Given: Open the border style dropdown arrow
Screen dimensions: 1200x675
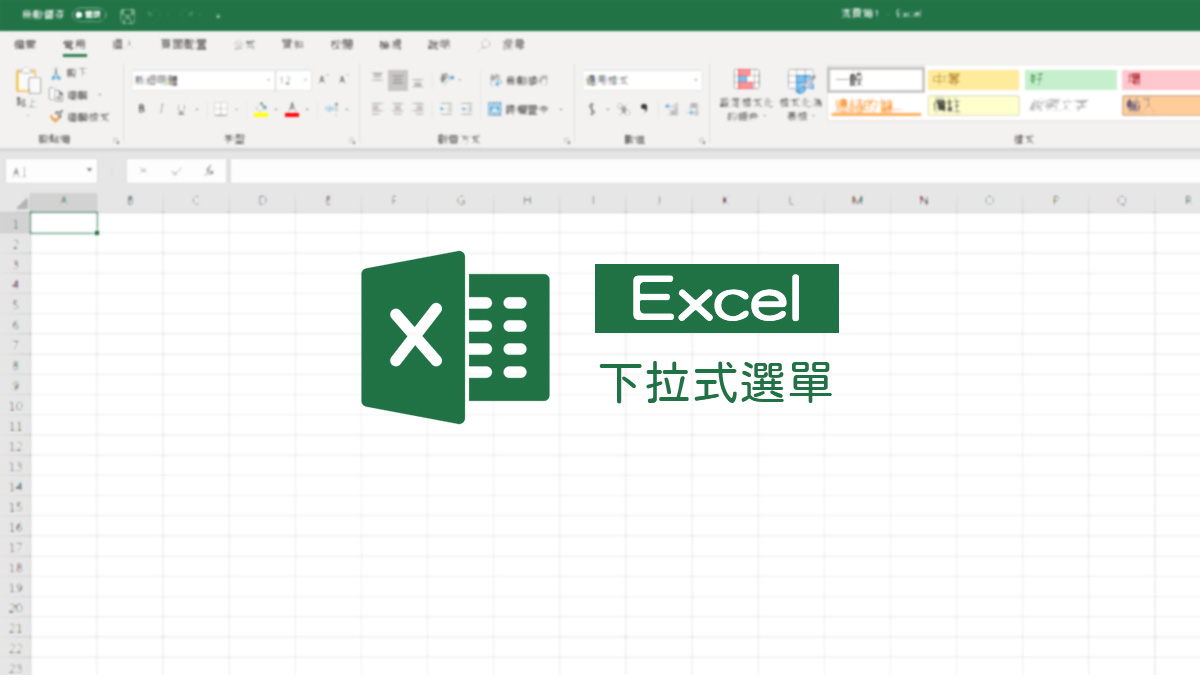Looking at the screenshot, I should [x=236, y=108].
